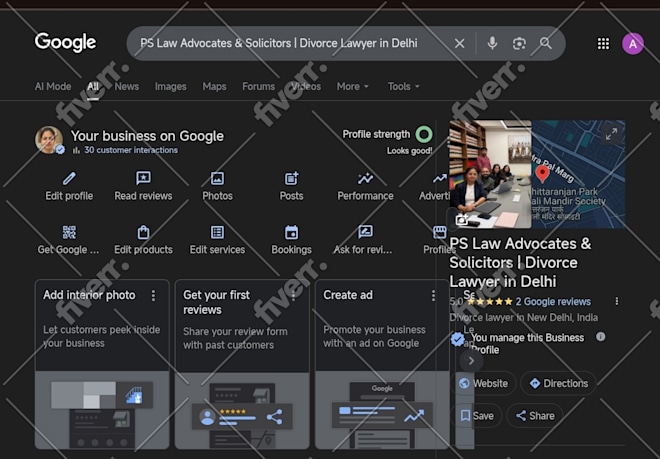Screen dimensions: 660x459
Task: Click the right chevron arrow button
Action: (471, 361)
